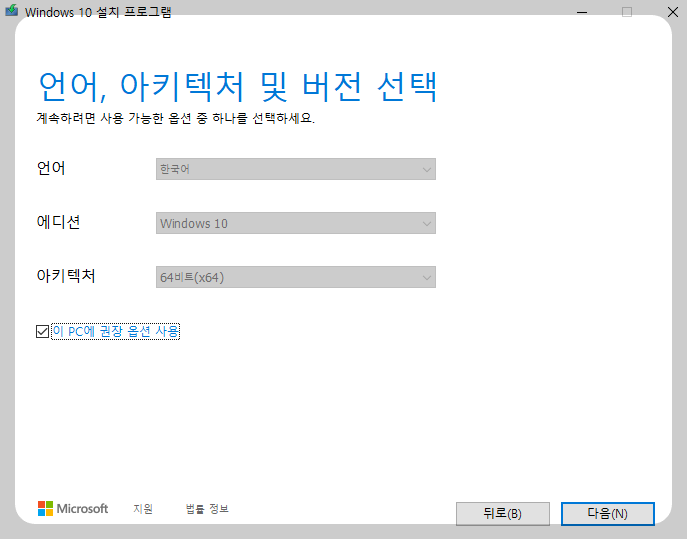Open the 언어 dropdown showing 한국어

coord(296,169)
